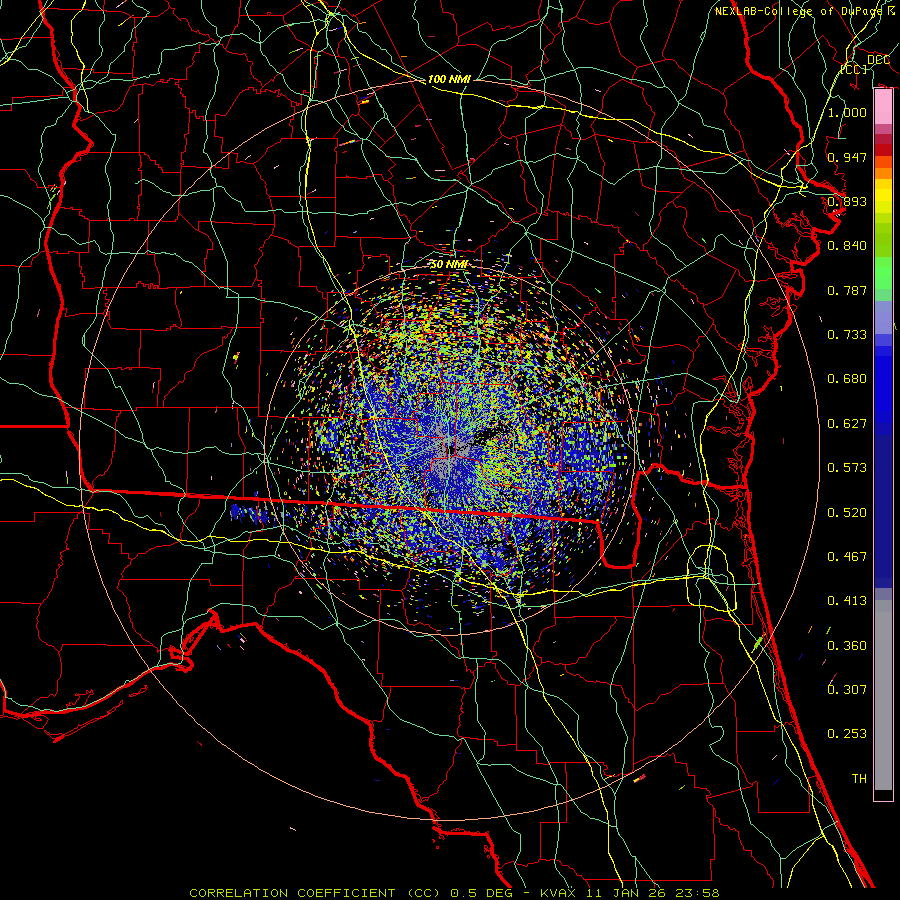Image resolution: width=900 pixels, height=900 pixels.
Task: Select the 0.947 scale value label
Action: [x=847, y=157]
